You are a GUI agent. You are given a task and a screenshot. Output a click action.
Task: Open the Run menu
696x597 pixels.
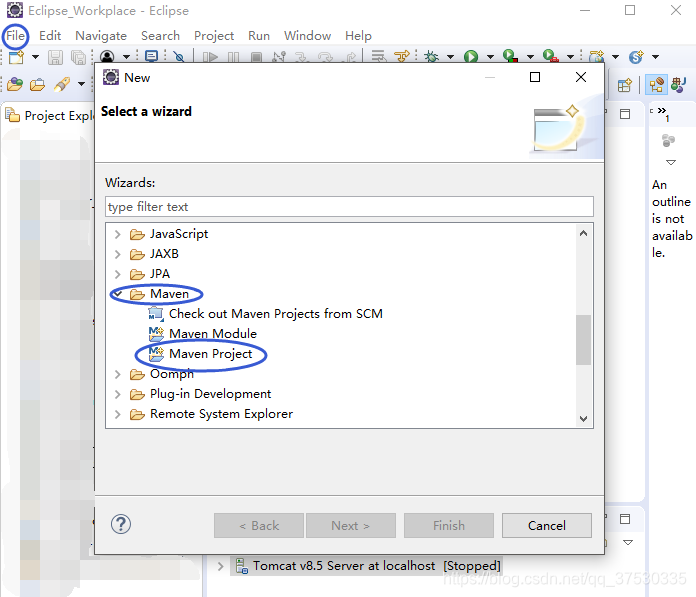click(x=259, y=36)
